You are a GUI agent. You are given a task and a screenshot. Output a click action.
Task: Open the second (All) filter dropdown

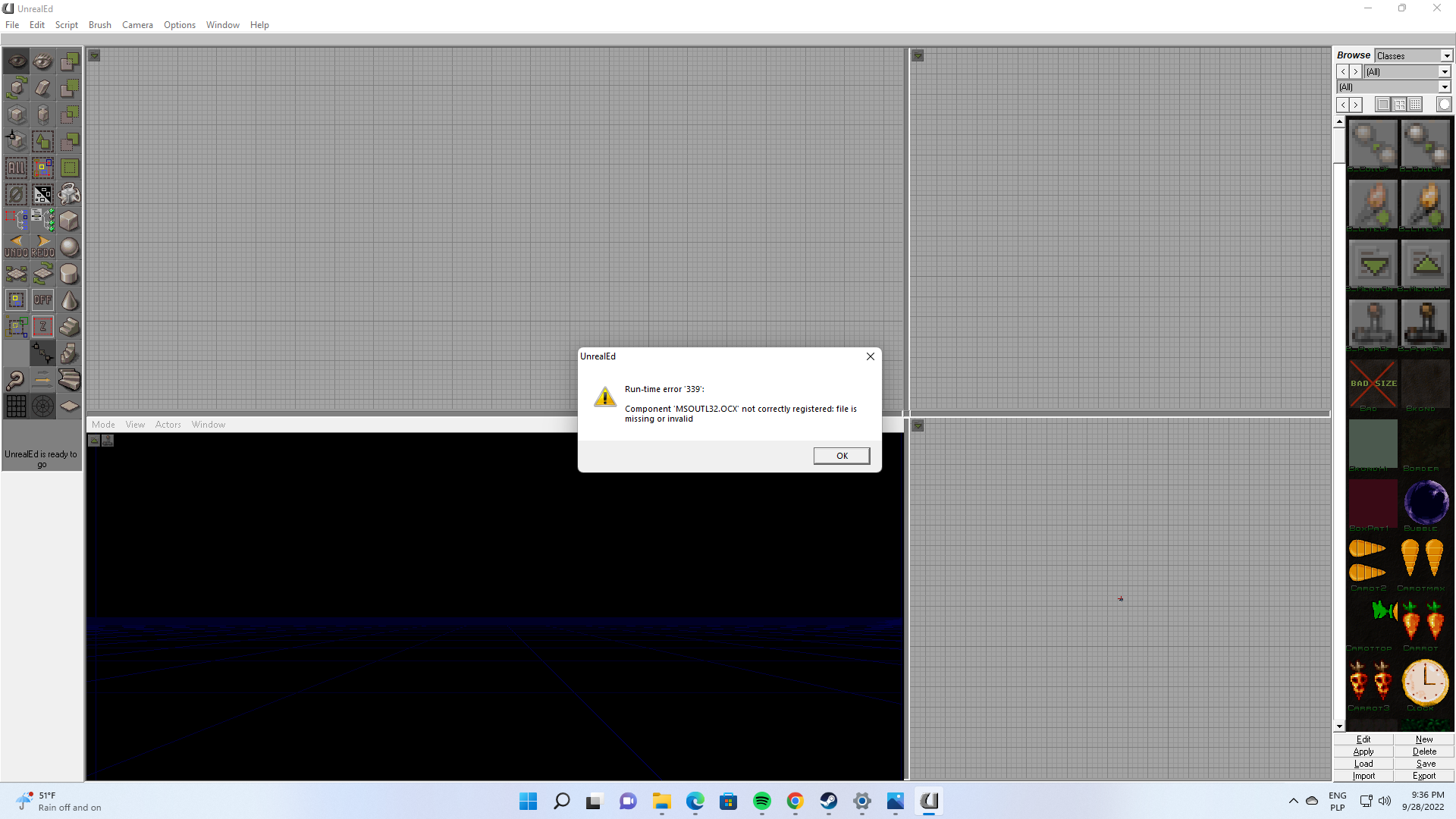pos(1445,87)
